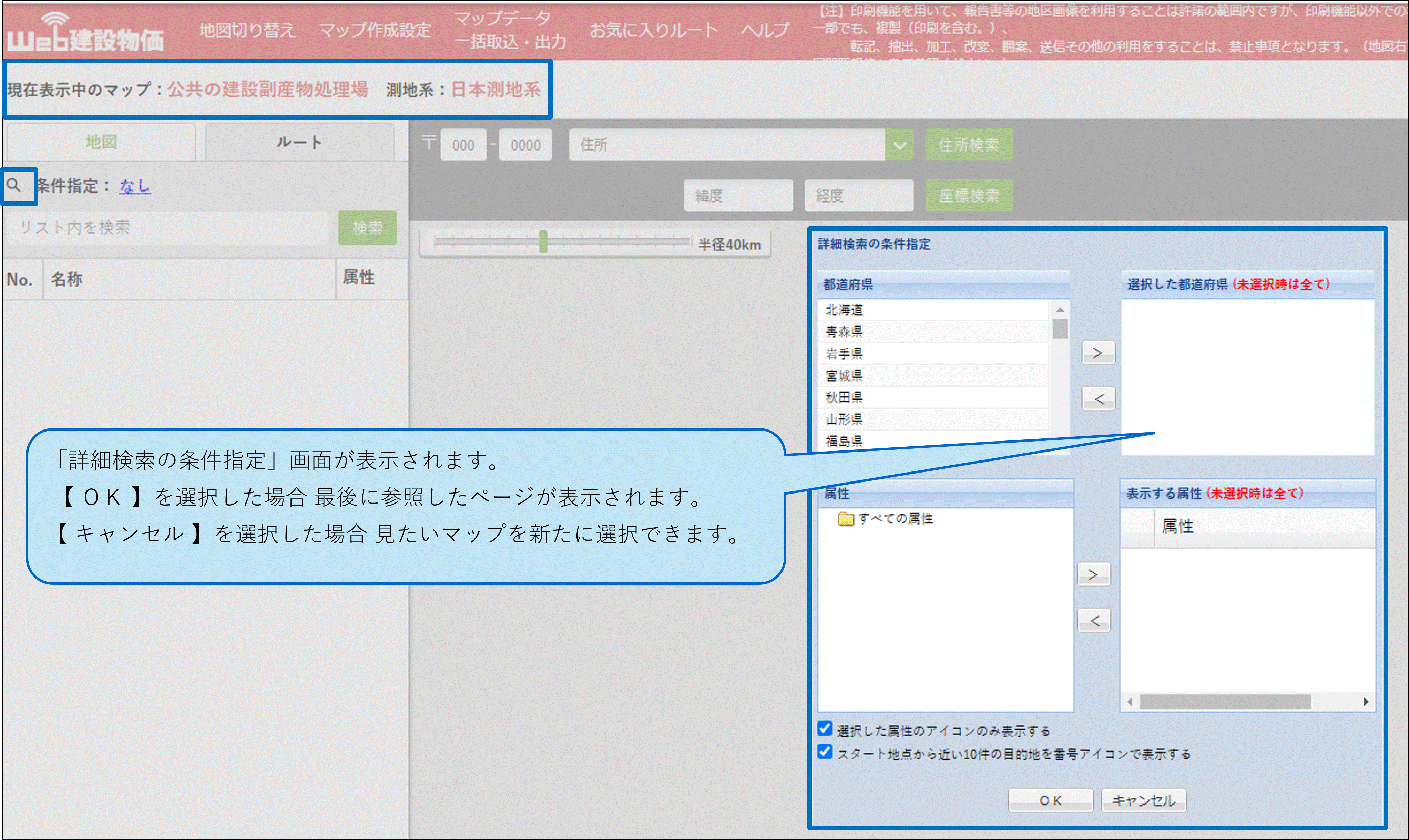Click the prefecture list vertical scrollbar thumb
1409x840 pixels.
[x=1060, y=329]
